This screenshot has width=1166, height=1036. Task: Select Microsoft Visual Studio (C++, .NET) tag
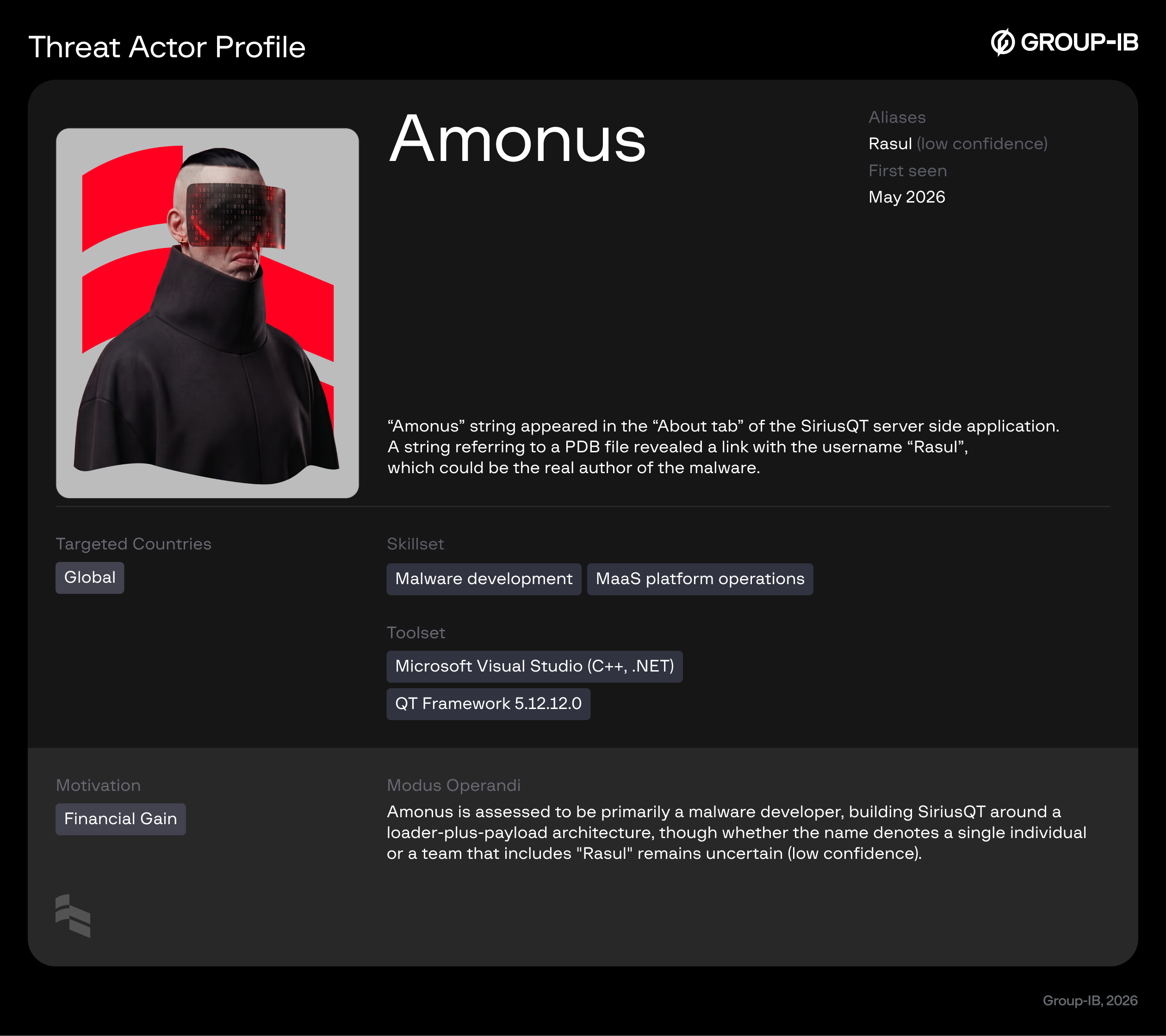coord(534,666)
